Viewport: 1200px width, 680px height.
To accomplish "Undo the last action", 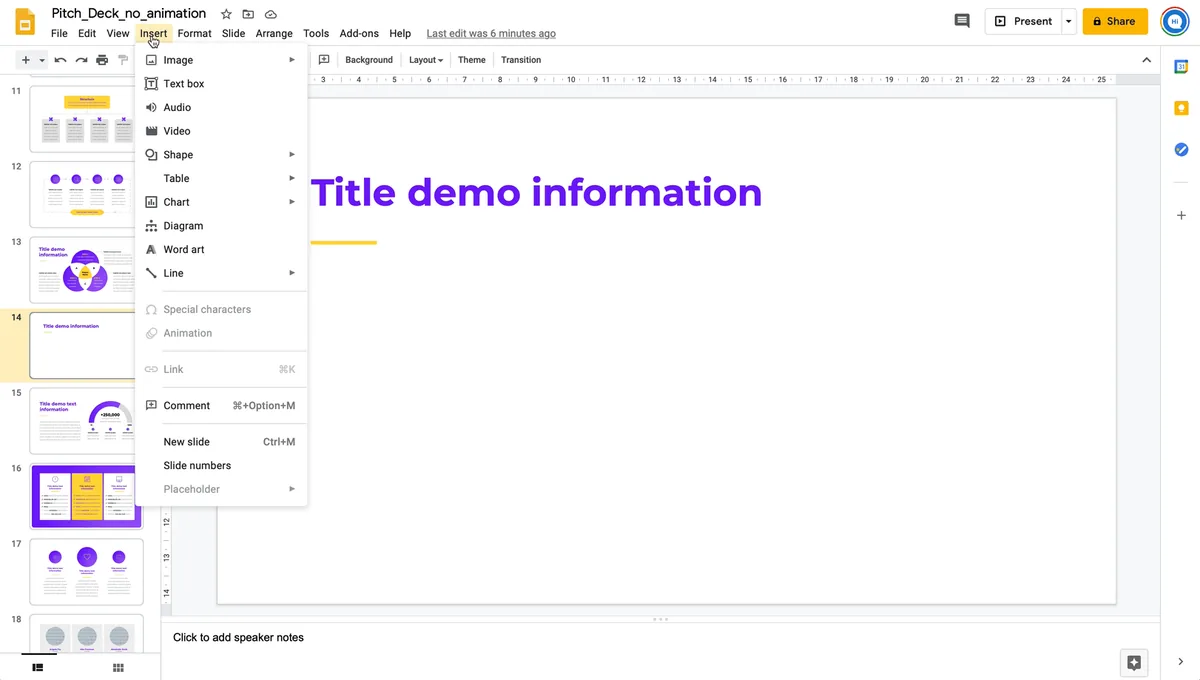I will 60,60.
